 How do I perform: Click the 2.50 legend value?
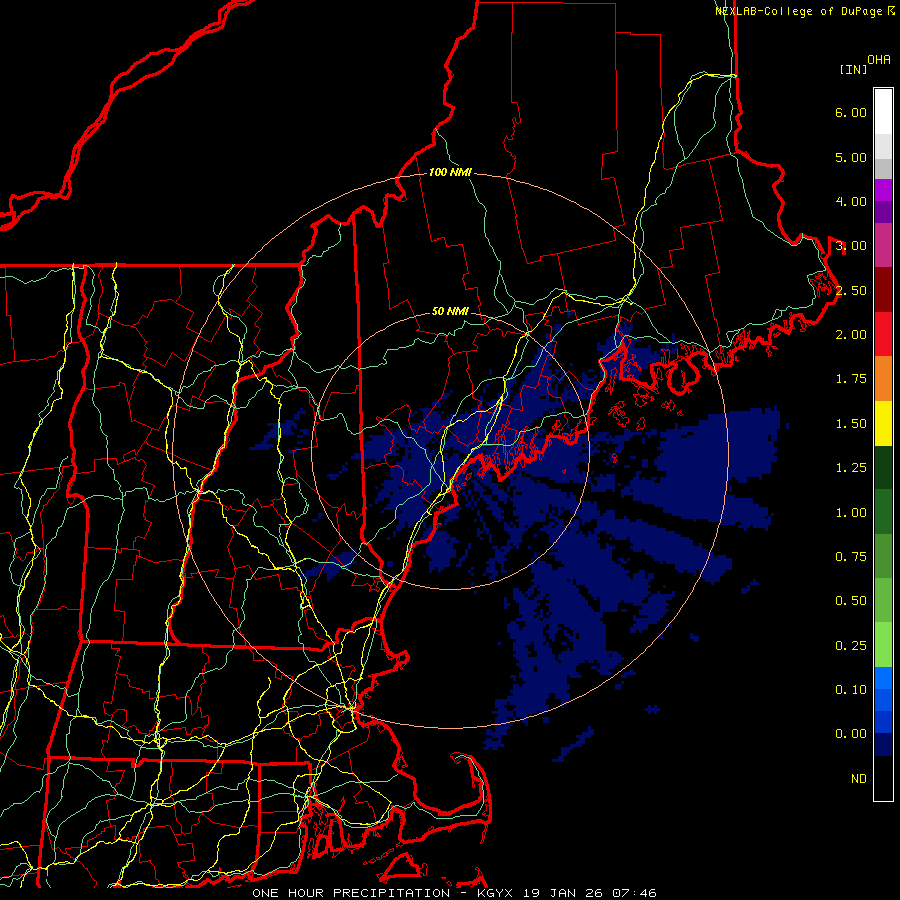(x=851, y=290)
